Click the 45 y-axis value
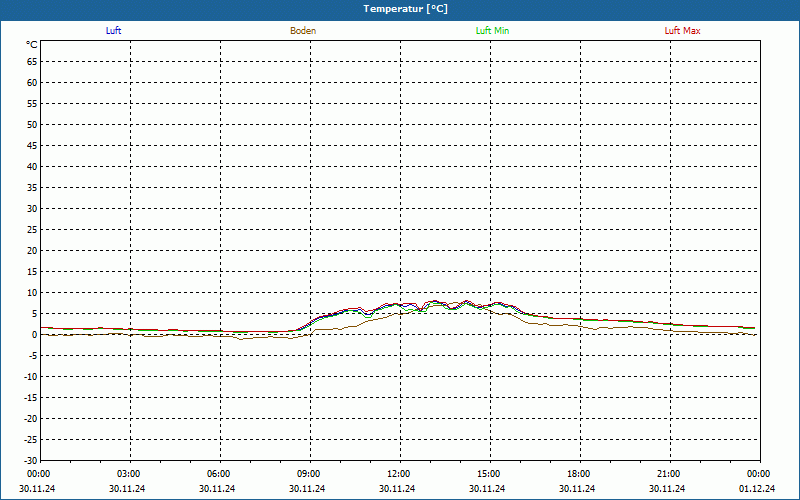The width and height of the screenshot is (800, 500). pyautogui.click(x=32, y=146)
